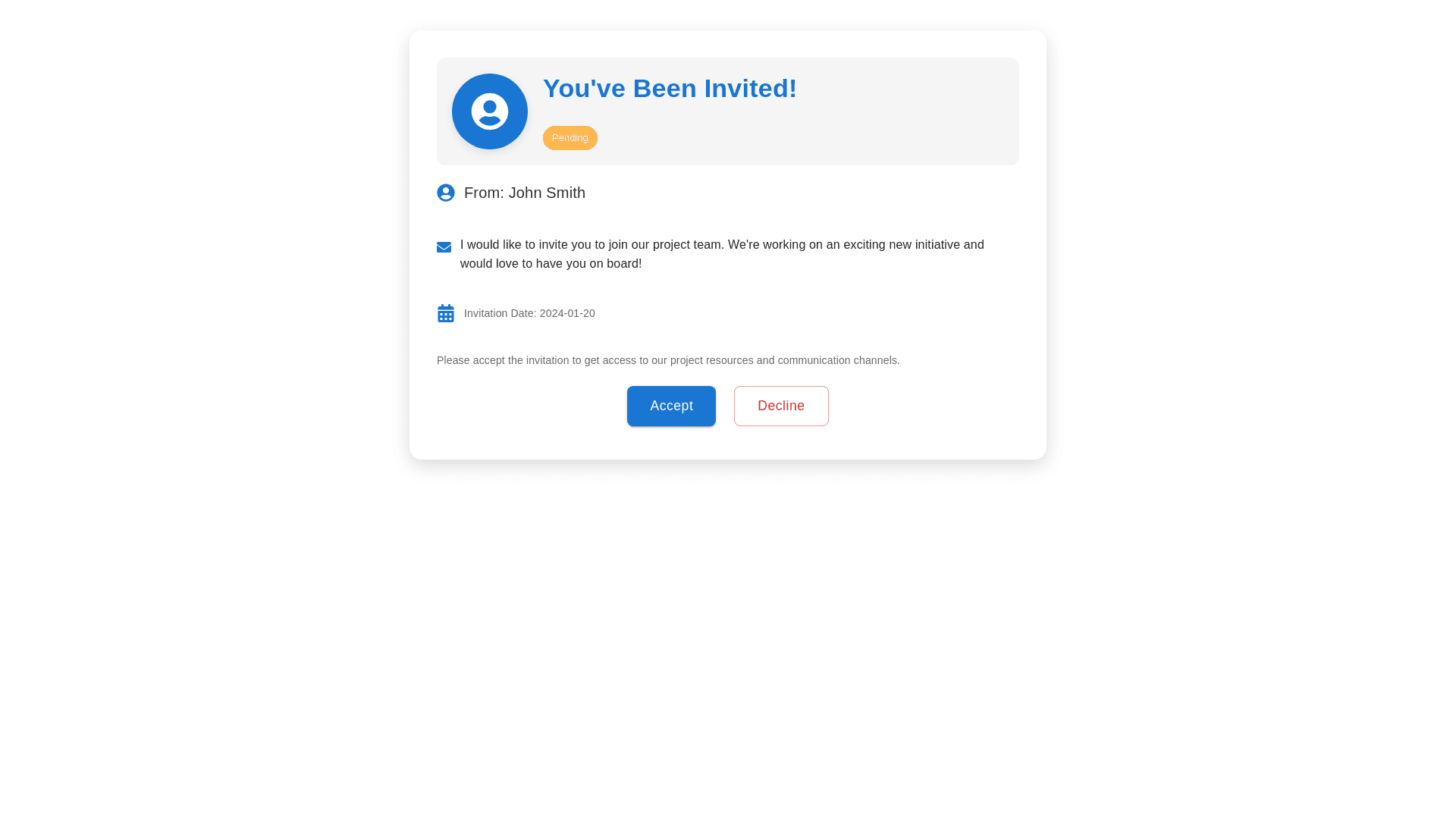Click the "Invitation Date:" label
This screenshot has height=819, width=1456.
(x=500, y=313)
